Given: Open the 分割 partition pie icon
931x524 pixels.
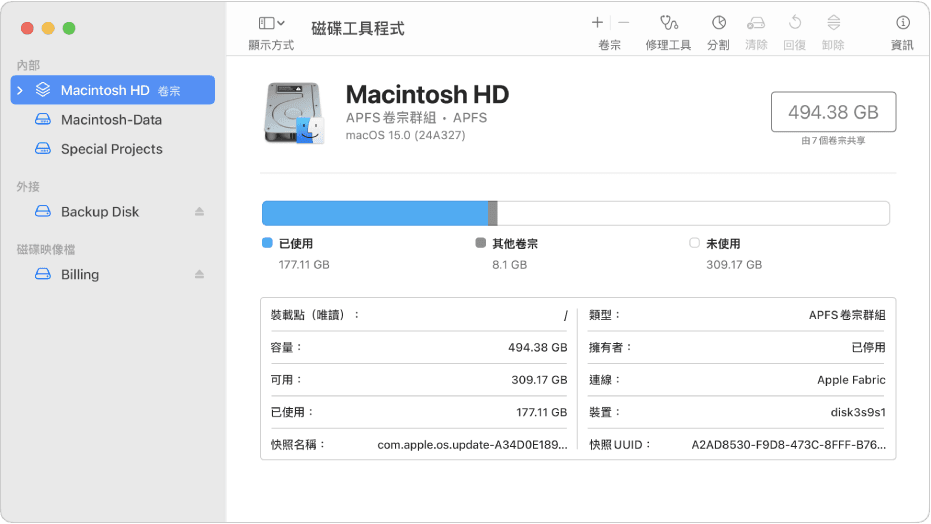Looking at the screenshot, I should tap(718, 23).
